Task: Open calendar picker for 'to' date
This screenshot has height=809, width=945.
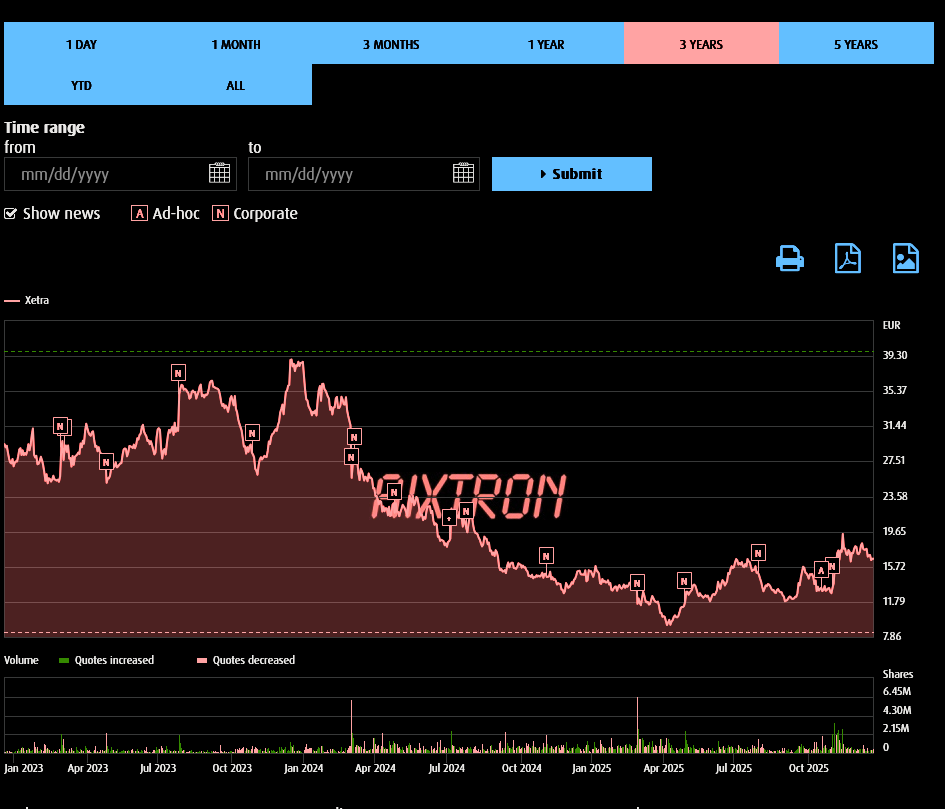Action: pyautogui.click(x=463, y=174)
